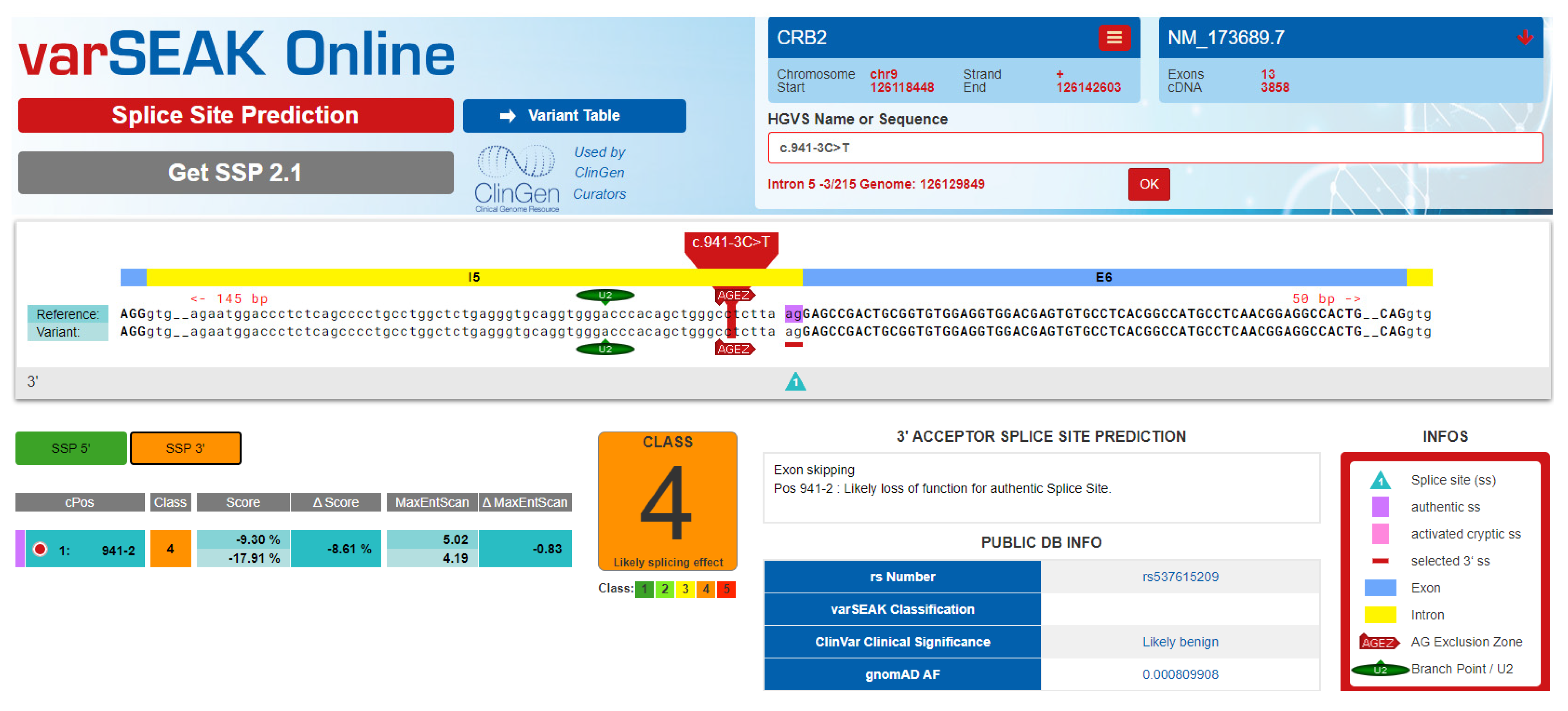Click the Get SSP 2.1 button
Screen dimensions: 1568x711
pos(236,173)
